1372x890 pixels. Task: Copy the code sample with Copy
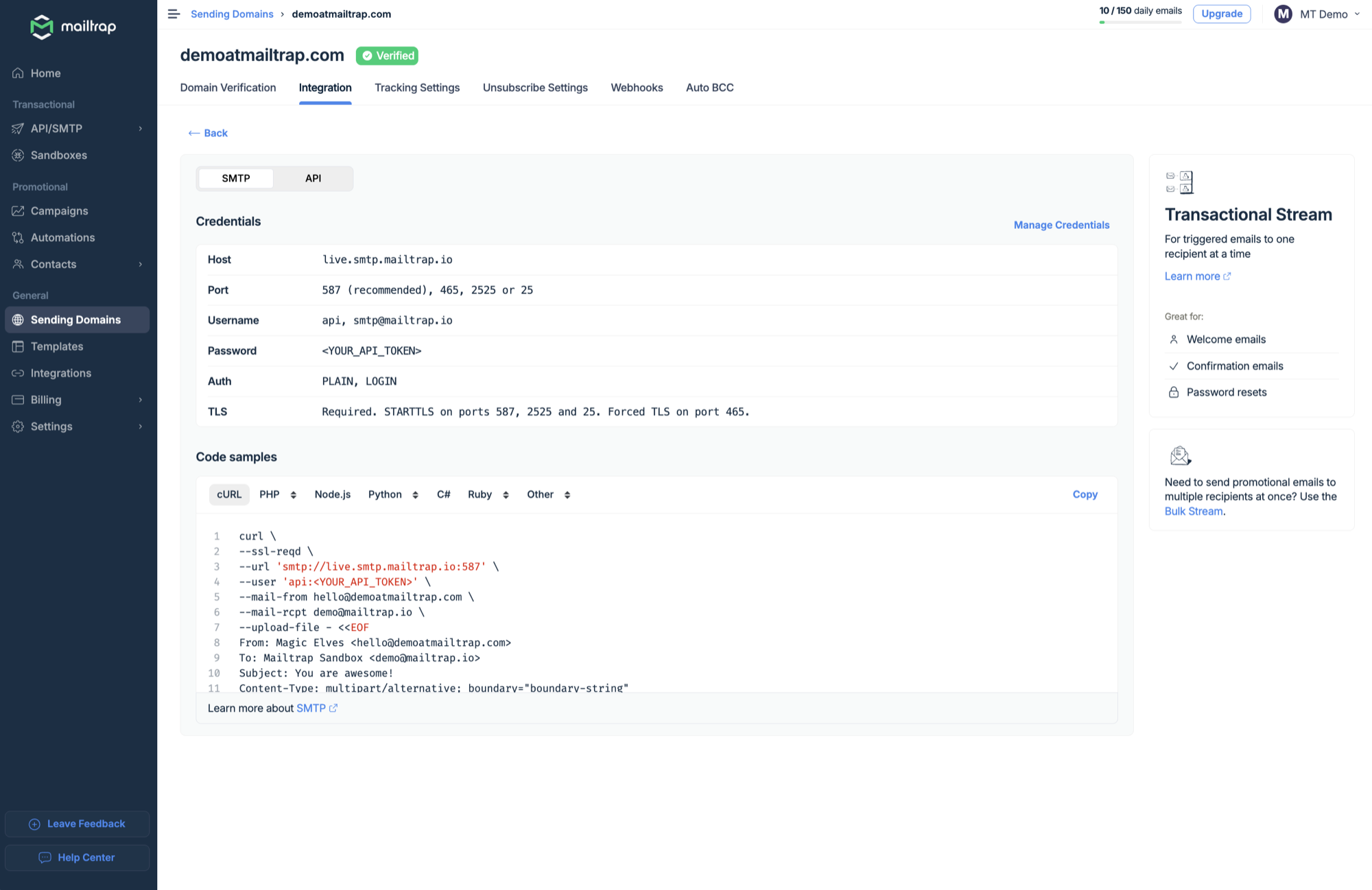[x=1085, y=494]
